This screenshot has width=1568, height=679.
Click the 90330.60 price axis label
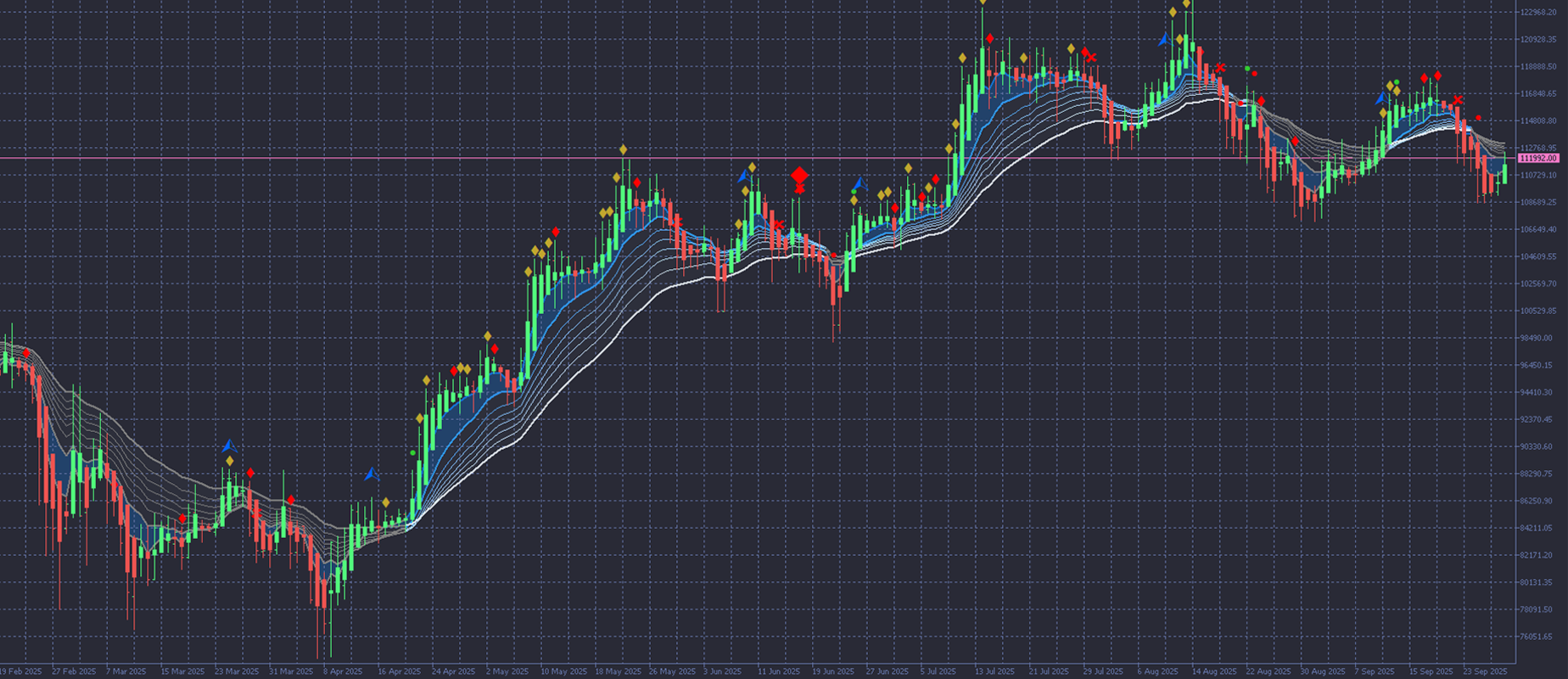[x=1537, y=446]
